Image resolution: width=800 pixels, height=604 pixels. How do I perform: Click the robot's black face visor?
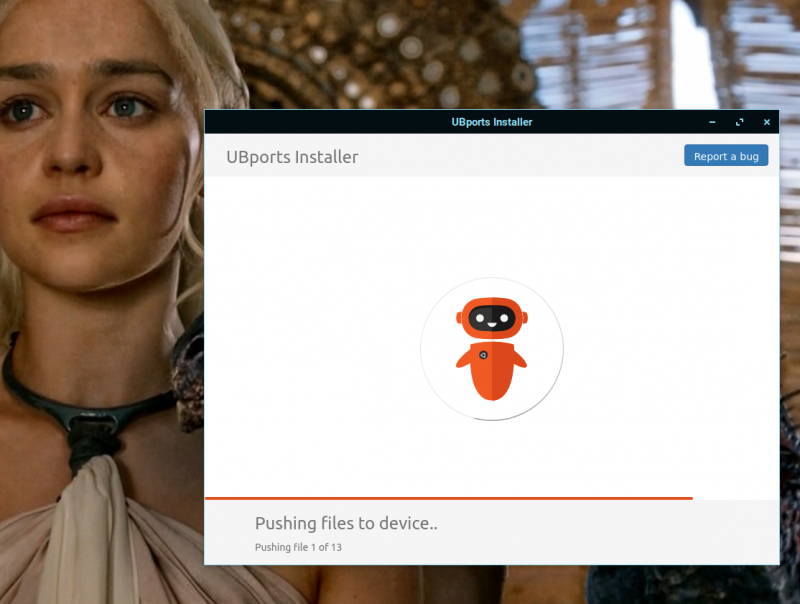492,319
